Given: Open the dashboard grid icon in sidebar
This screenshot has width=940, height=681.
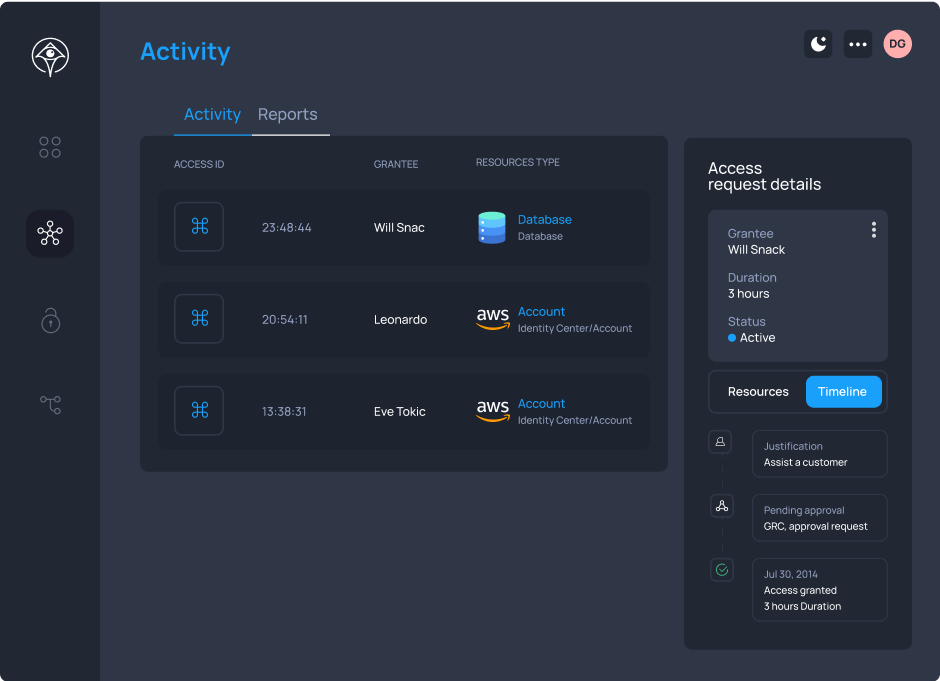Looking at the screenshot, I should [x=49, y=147].
